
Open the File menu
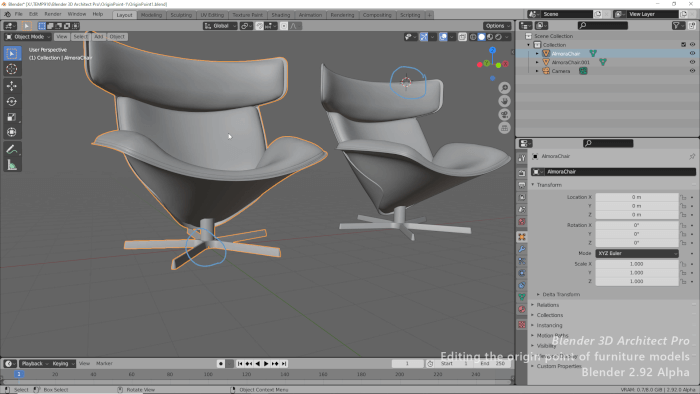pos(18,14)
